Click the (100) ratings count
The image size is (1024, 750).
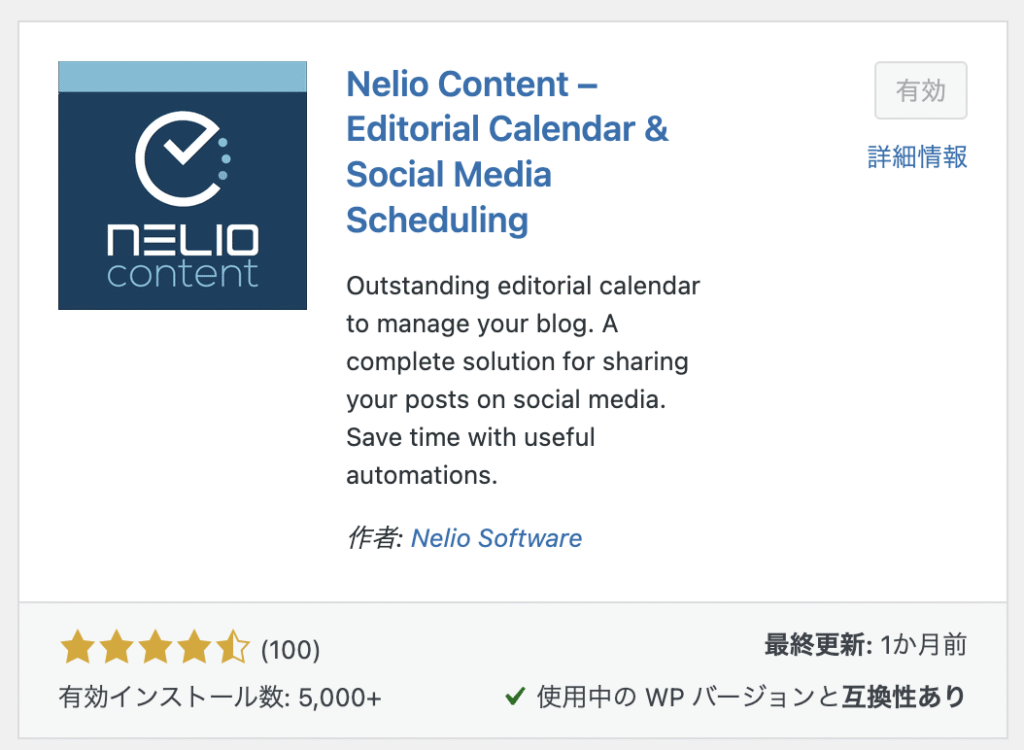click(x=291, y=650)
